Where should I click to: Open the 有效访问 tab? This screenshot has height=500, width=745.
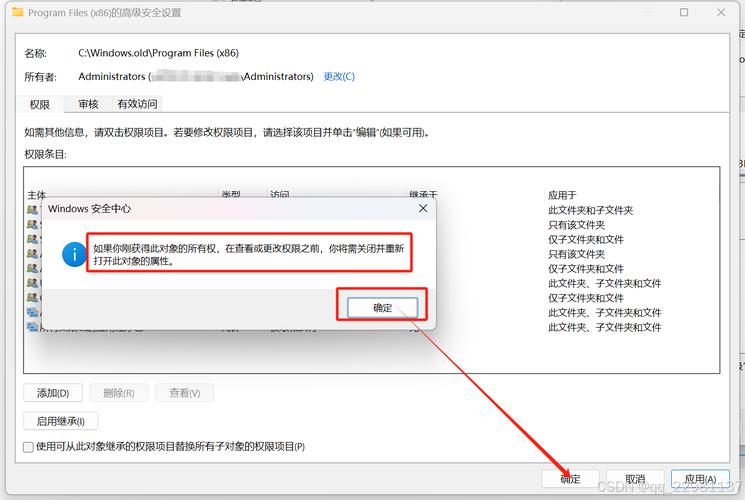pos(137,104)
